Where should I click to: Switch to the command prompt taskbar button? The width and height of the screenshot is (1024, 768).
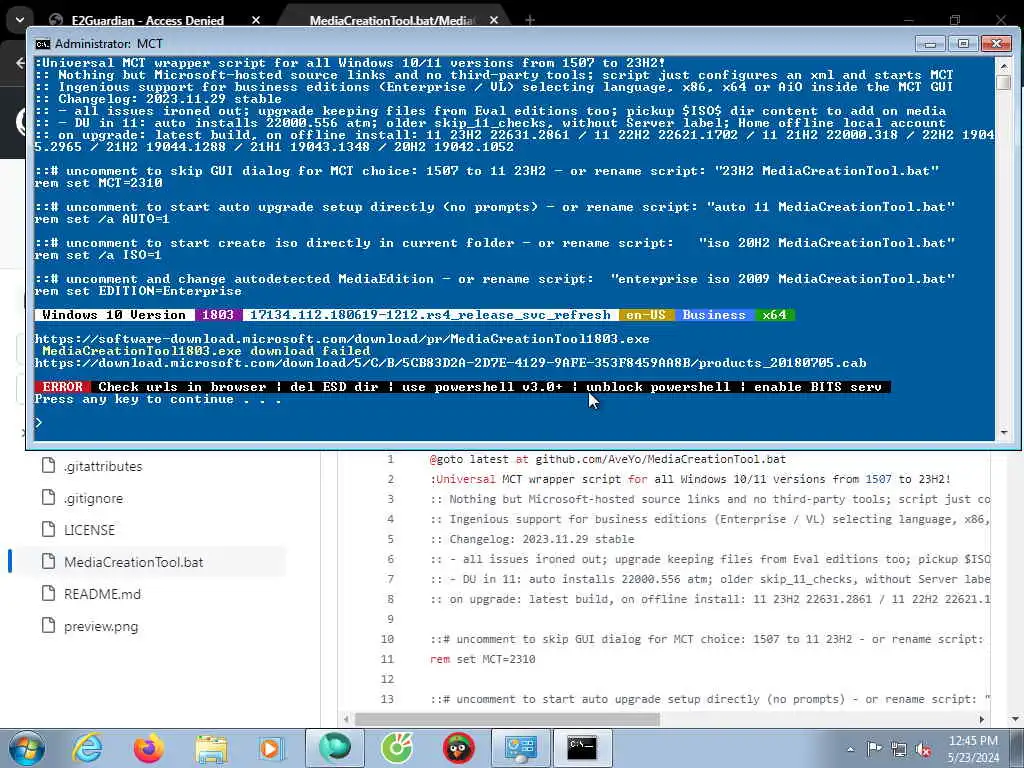582,748
